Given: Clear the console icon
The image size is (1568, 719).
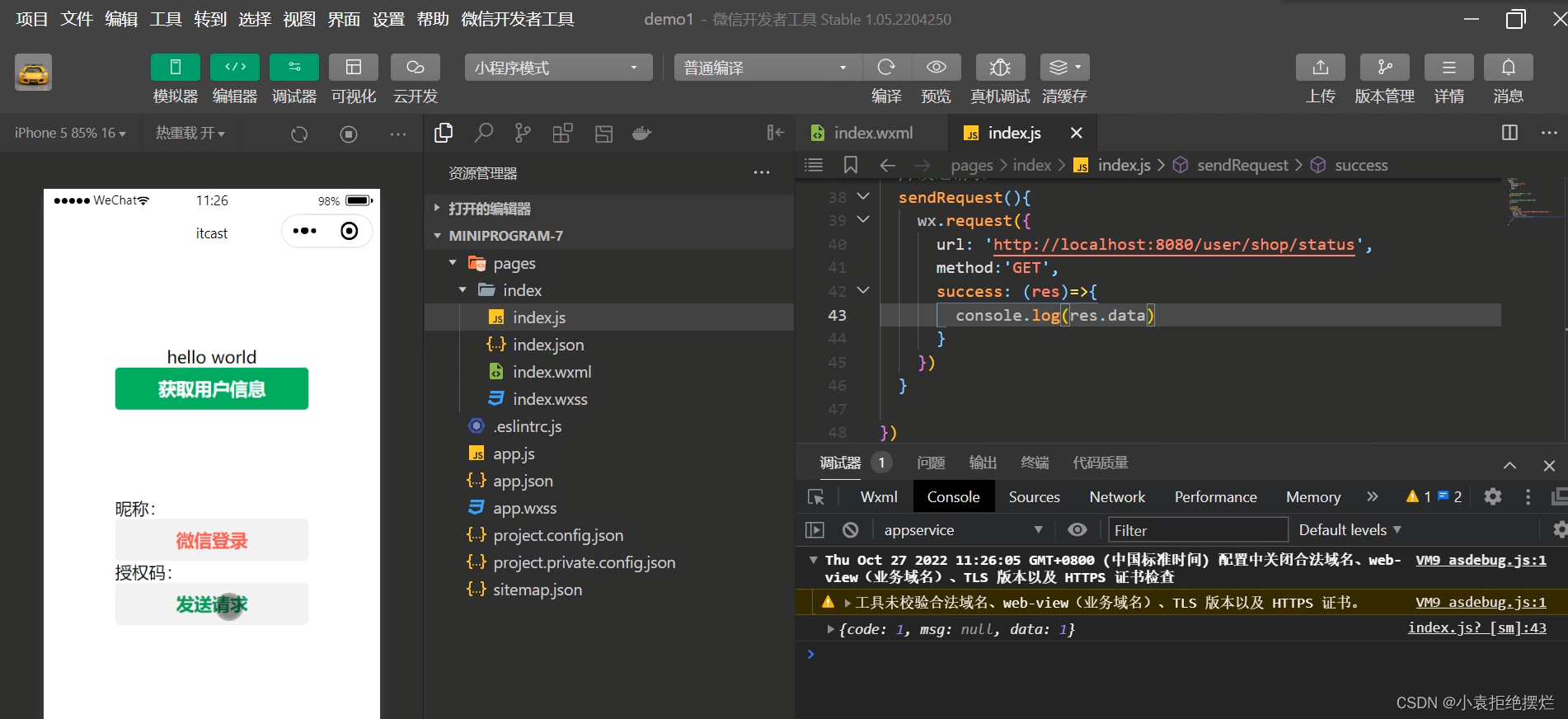Looking at the screenshot, I should [x=851, y=530].
